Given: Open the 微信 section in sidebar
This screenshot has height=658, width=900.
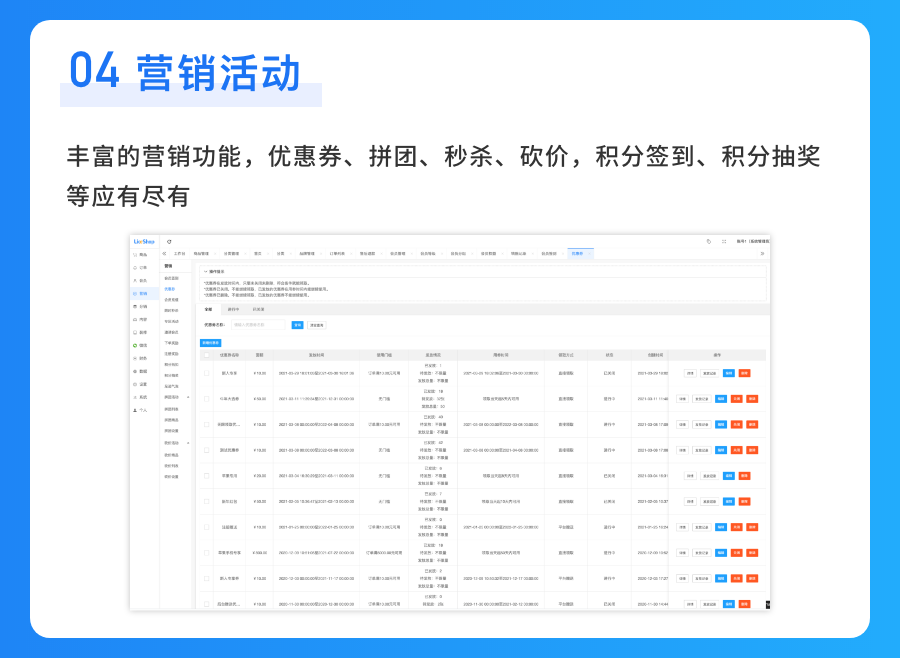Looking at the screenshot, I should 141,345.
